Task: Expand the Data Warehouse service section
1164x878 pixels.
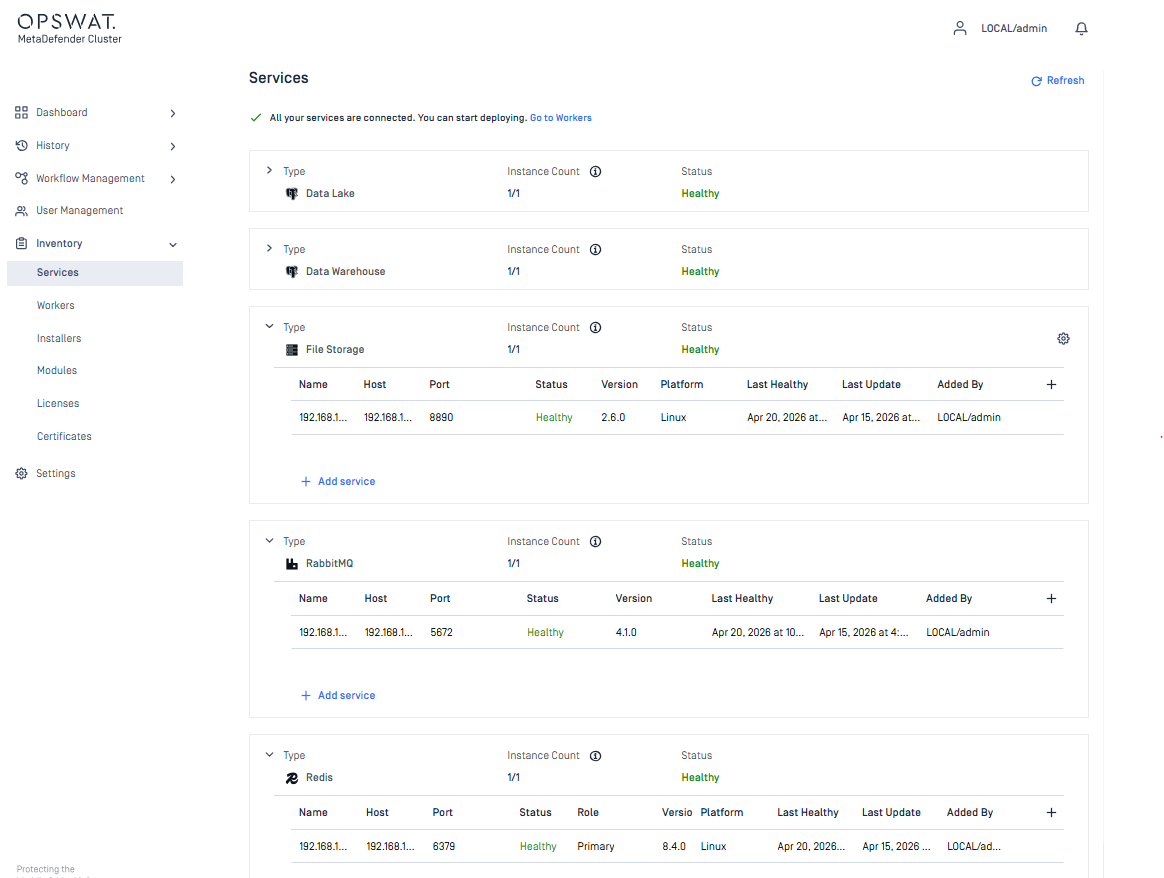Action: pos(269,249)
